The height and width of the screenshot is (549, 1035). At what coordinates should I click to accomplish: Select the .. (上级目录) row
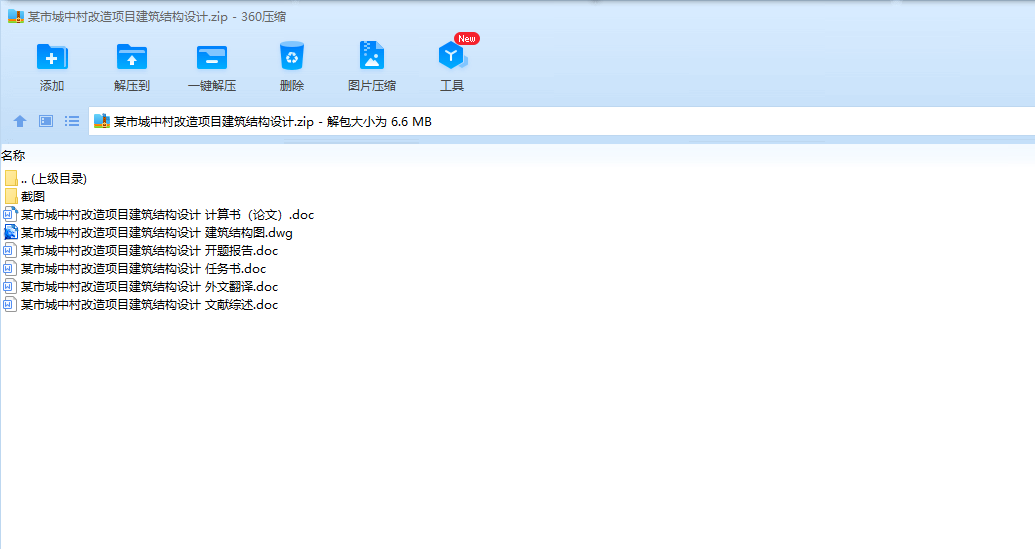click(x=54, y=179)
